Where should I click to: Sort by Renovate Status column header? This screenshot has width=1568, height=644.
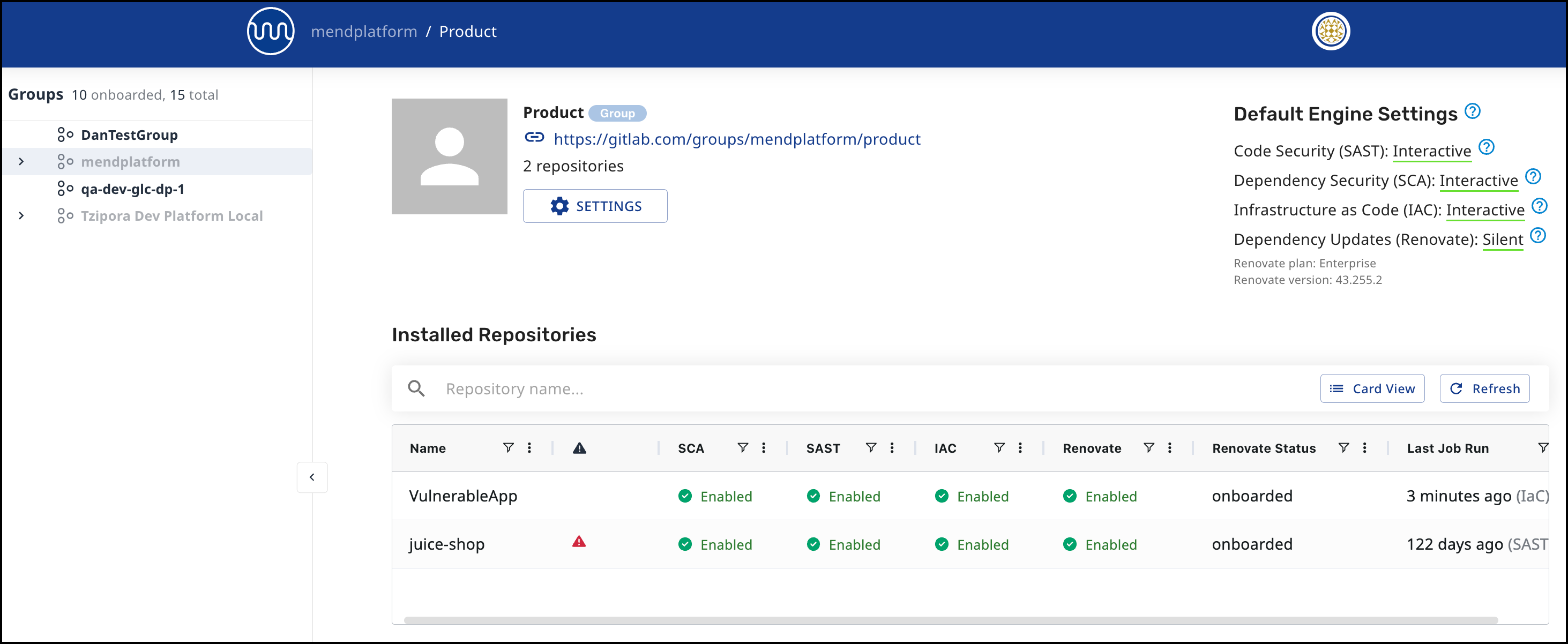tap(1264, 448)
